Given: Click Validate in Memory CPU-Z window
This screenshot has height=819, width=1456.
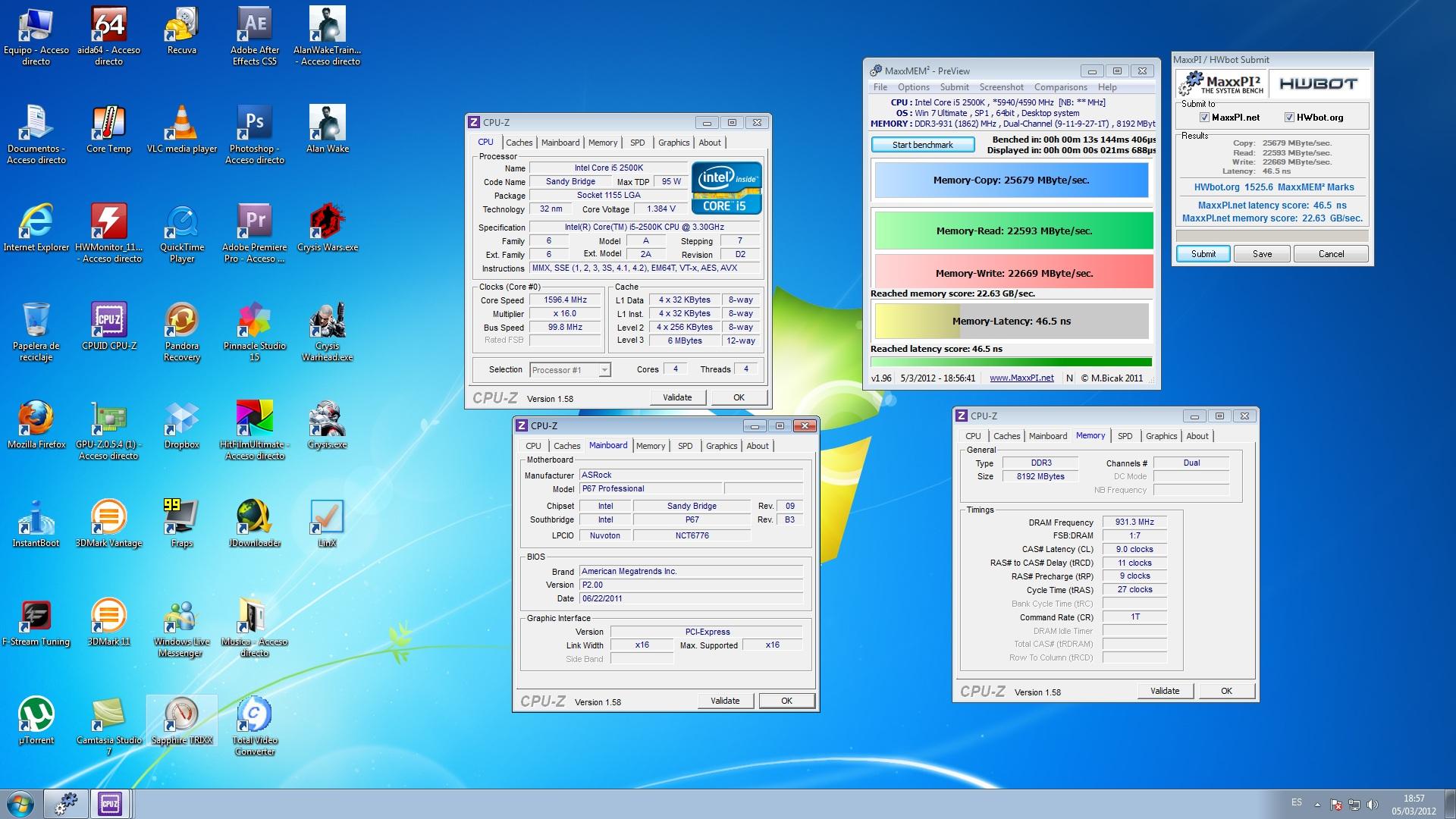Looking at the screenshot, I should 1165,691.
